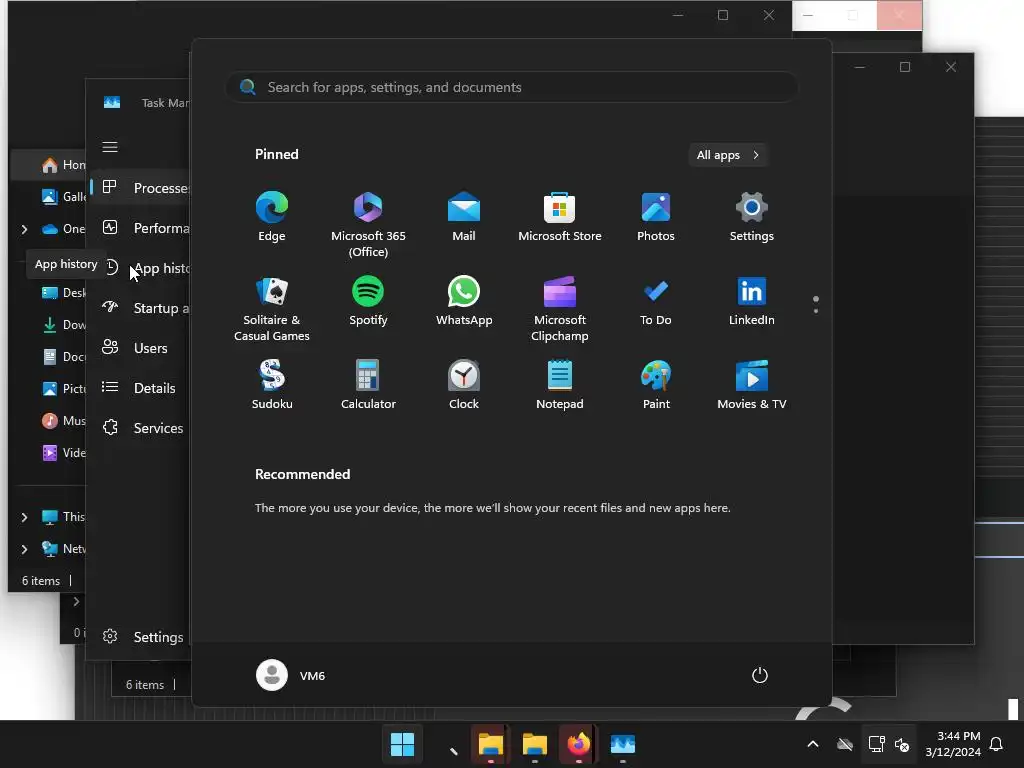The width and height of the screenshot is (1024, 768).
Task: Launch Solitaire & Casual Games
Action: pos(272,309)
